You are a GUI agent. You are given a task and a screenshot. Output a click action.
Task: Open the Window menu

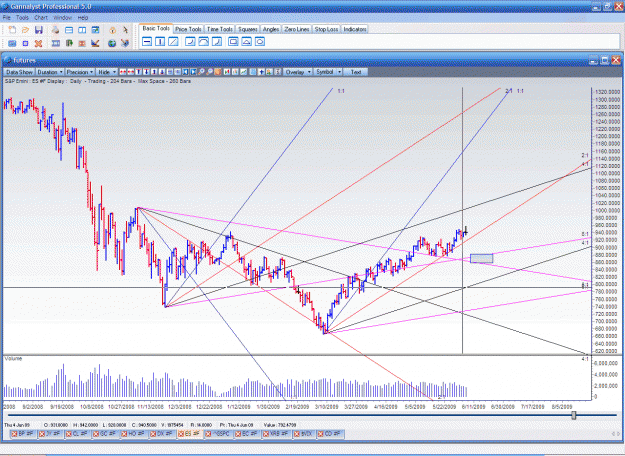62,18
